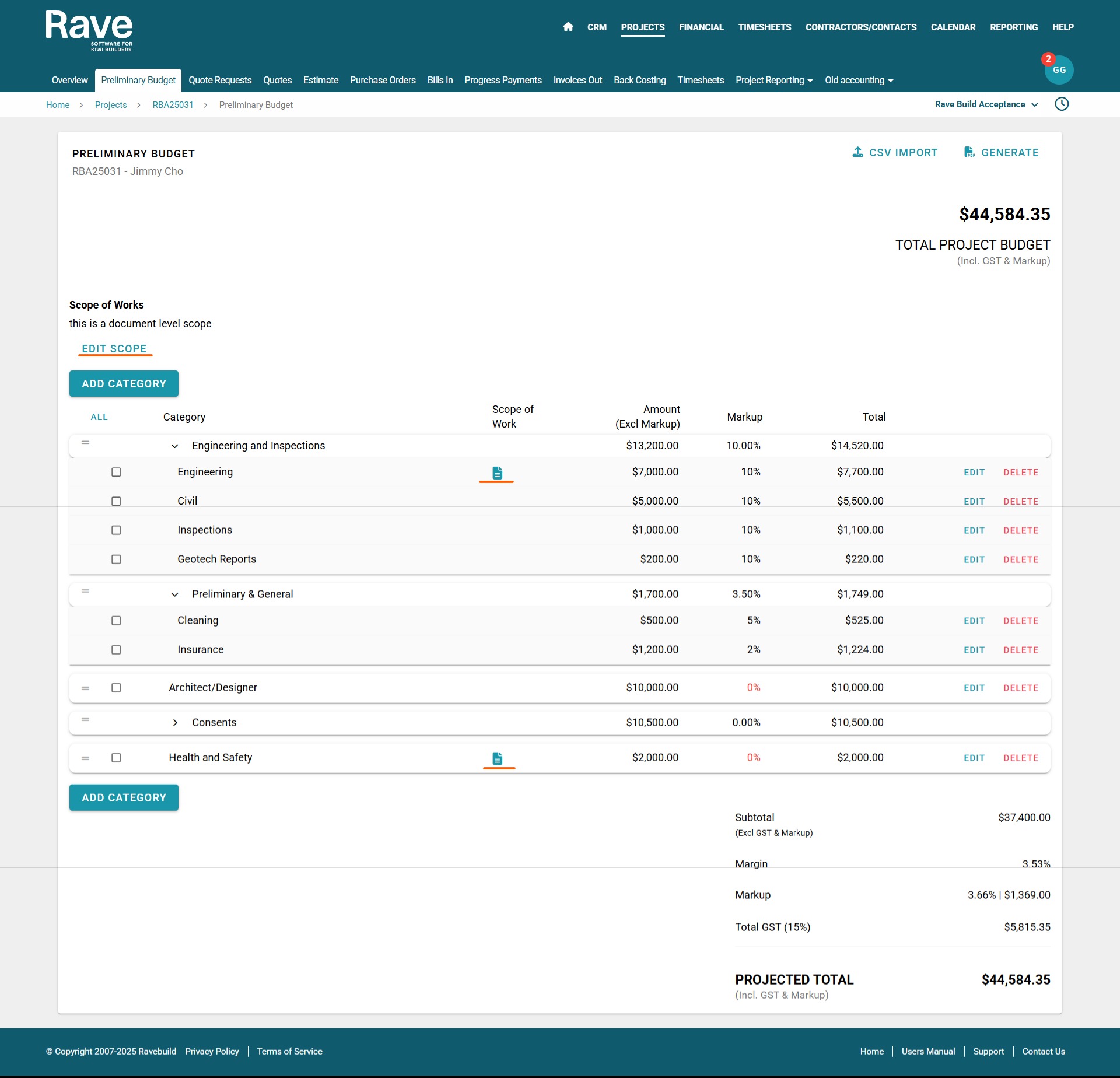Switch to the Purchase Orders tab

(x=383, y=80)
